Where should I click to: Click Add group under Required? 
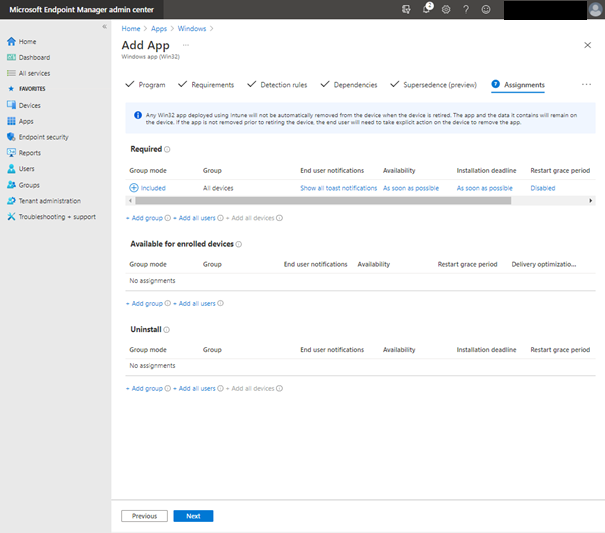[x=145, y=218]
